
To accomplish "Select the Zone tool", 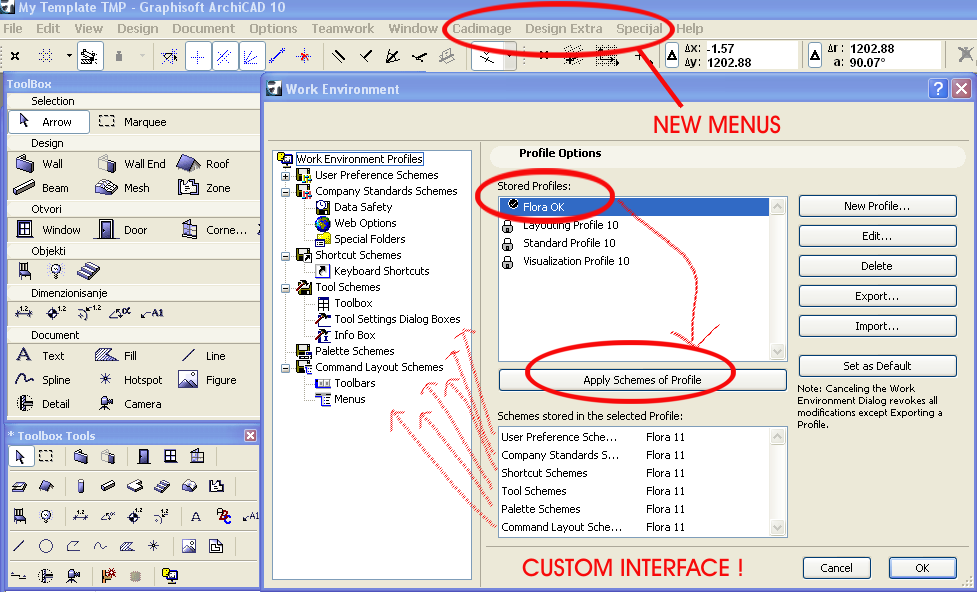I will [x=204, y=188].
